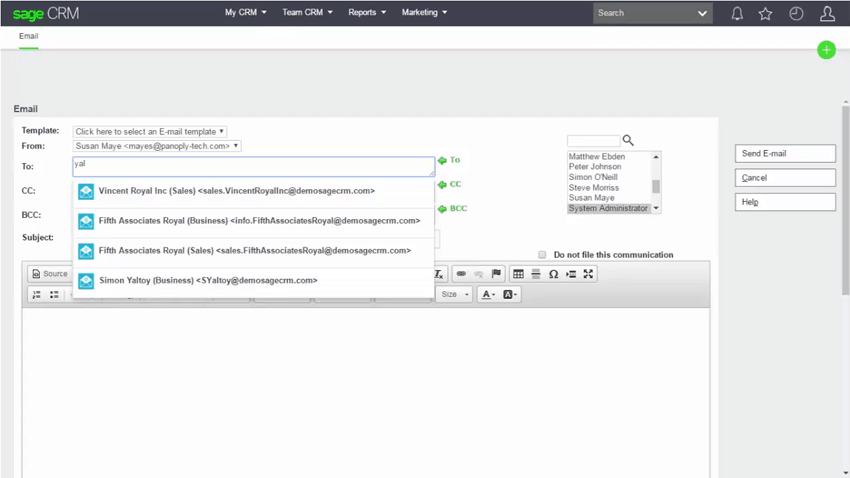Screen dimensions: 850x478
Task: Click the green To arrow button
Action: (449, 160)
